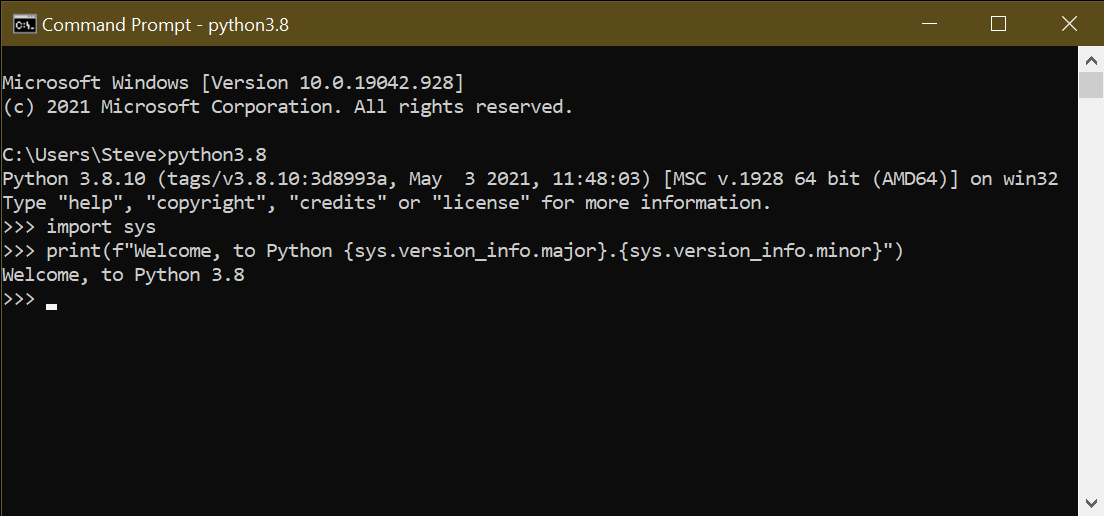The image size is (1104, 516).
Task: Click the Microsoft Corporation copyright line
Action: coord(288,107)
